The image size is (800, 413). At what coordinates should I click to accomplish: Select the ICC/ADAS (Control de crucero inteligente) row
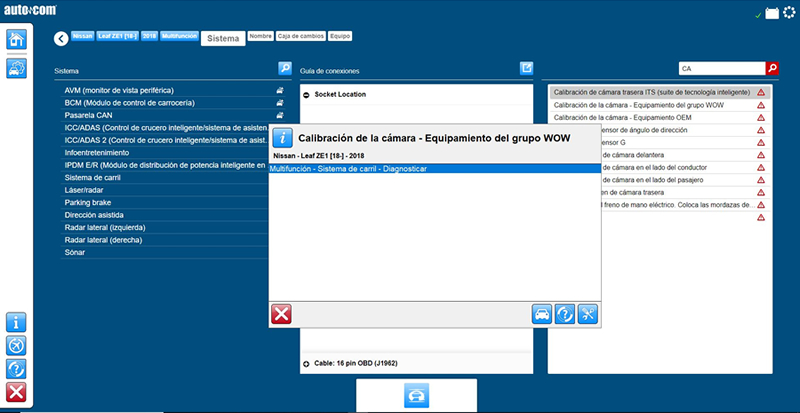coord(165,128)
